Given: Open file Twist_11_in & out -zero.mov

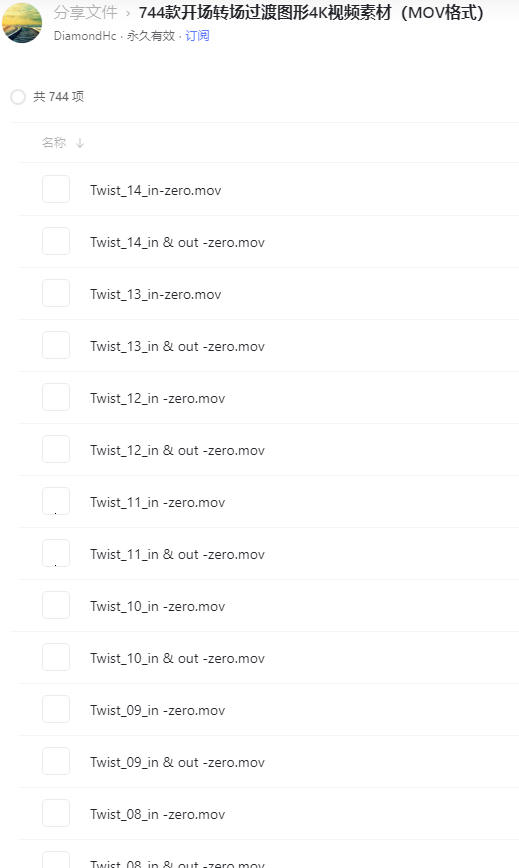Looking at the screenshot, I should (178, 555).
